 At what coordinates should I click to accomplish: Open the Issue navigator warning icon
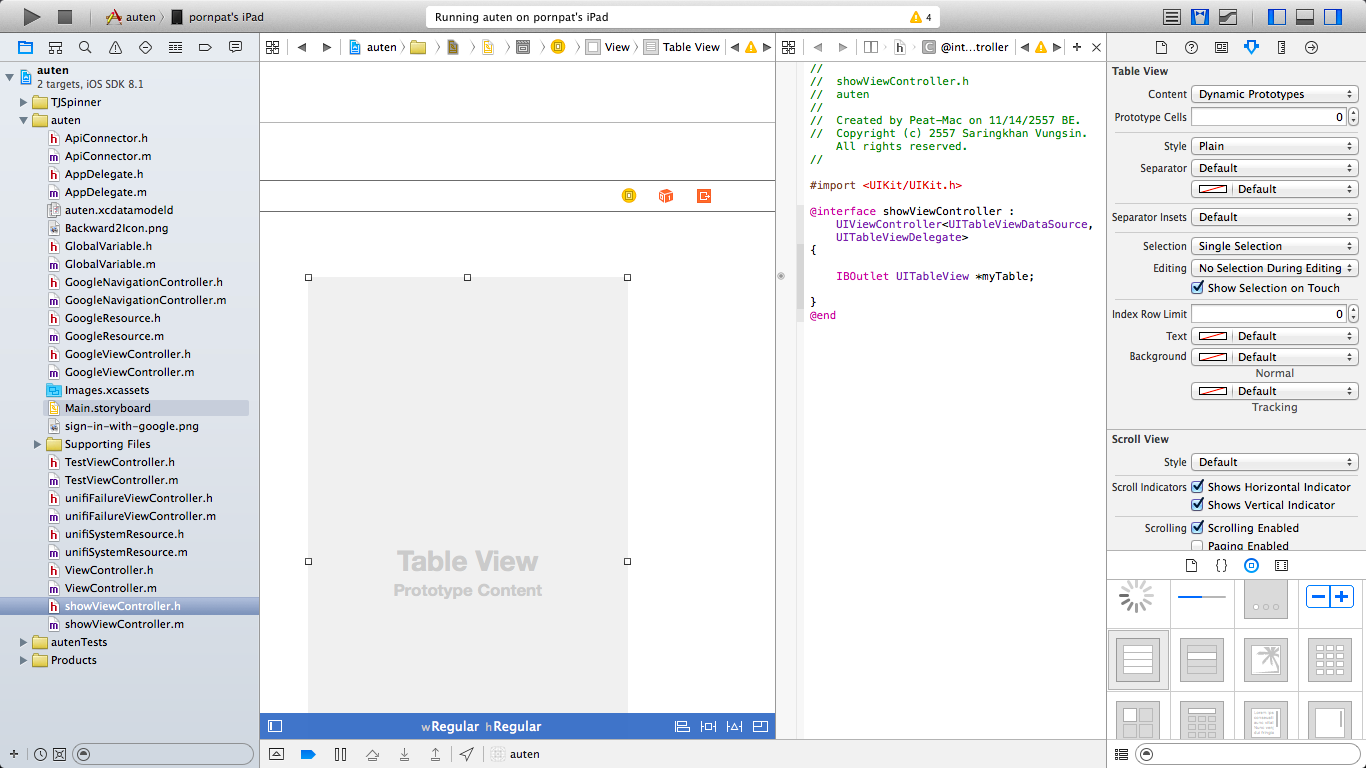115,47
